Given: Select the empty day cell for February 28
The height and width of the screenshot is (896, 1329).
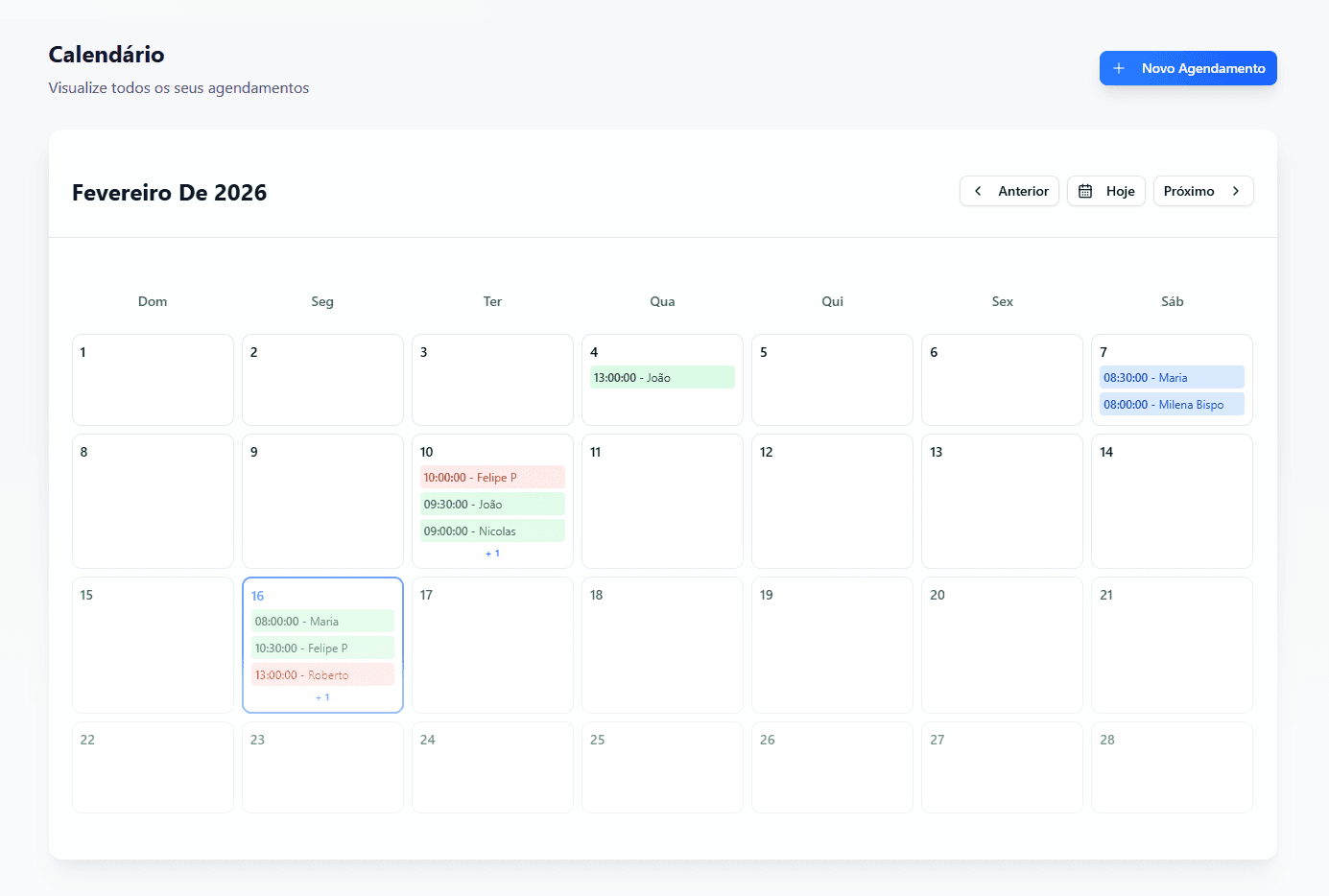Looking at the screenshot, I should (1172, 767).
